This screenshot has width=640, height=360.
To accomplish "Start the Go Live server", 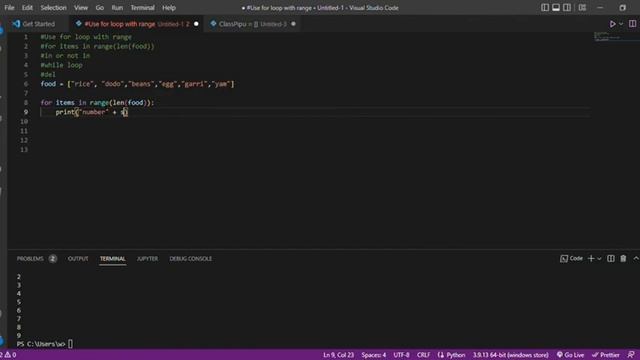I will (570, 355).
